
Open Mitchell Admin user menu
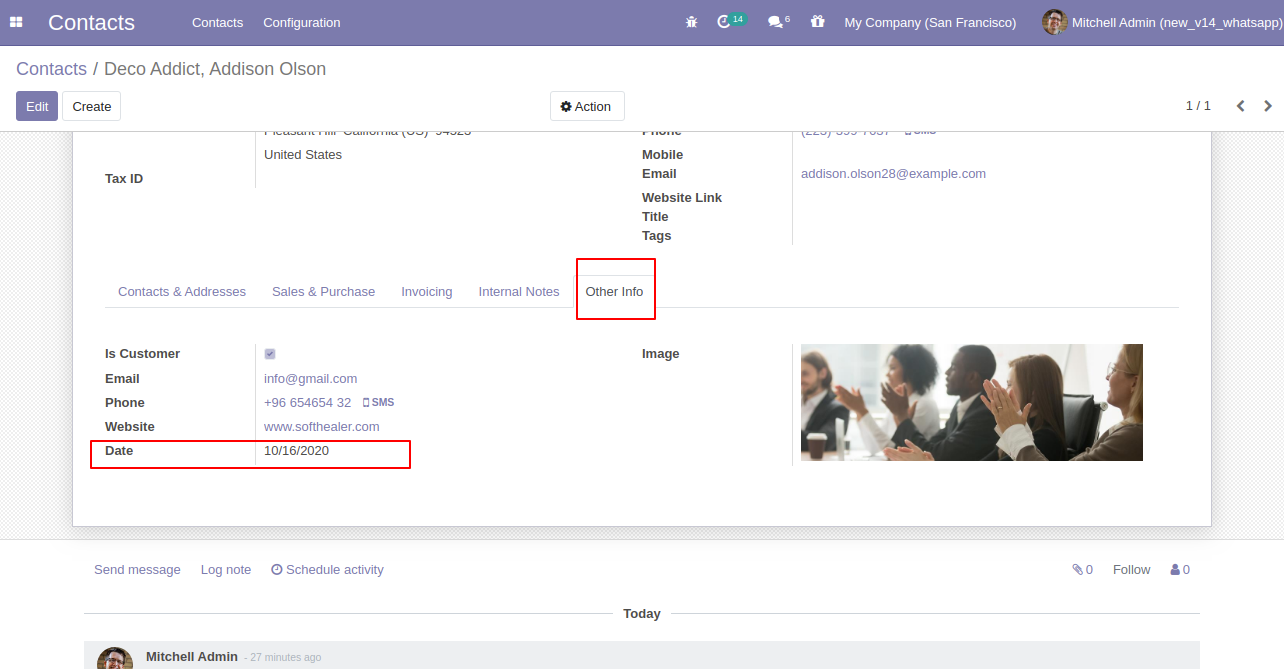point(1162,22)
